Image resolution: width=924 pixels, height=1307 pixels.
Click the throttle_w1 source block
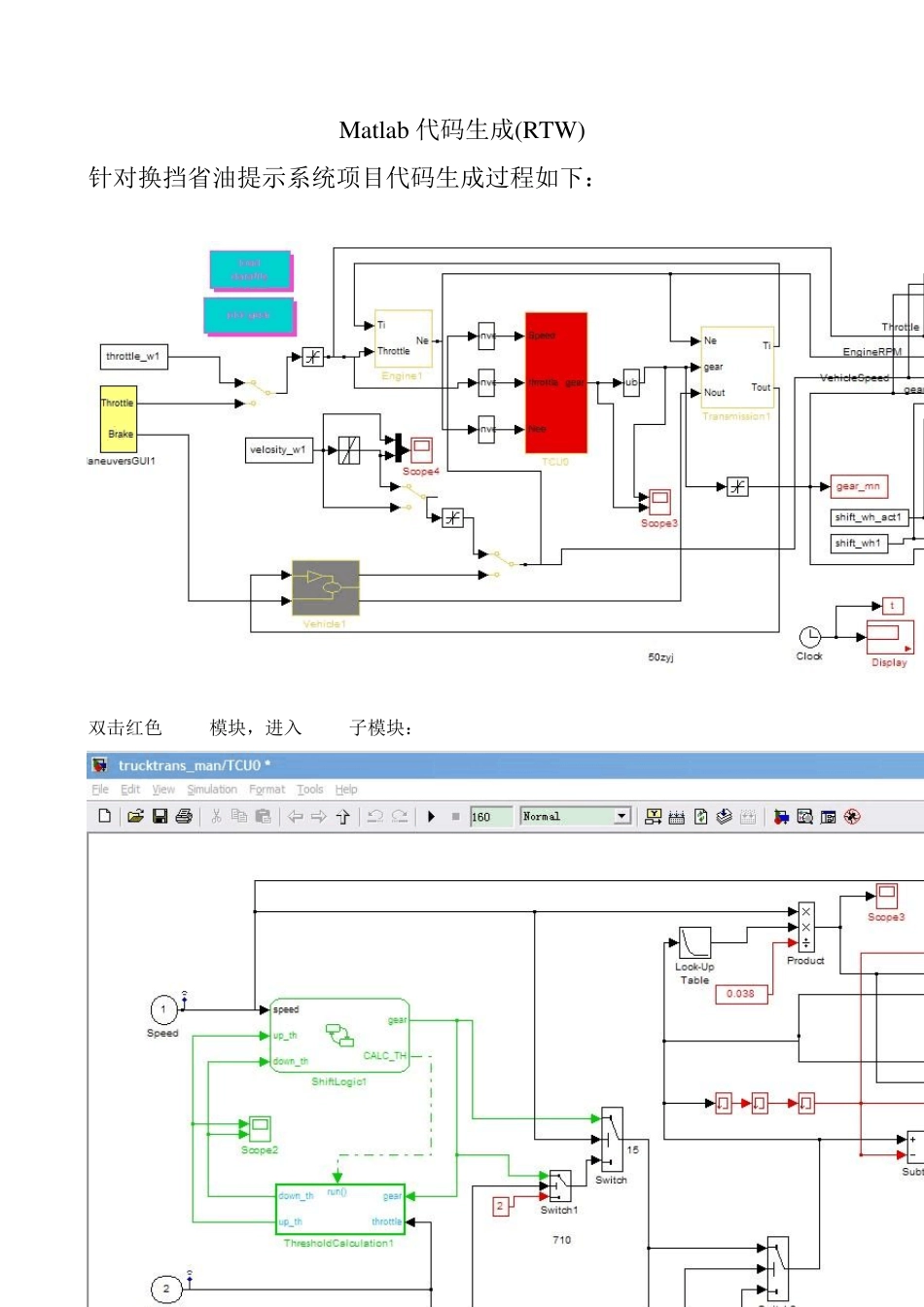click(x=134, y=356)
